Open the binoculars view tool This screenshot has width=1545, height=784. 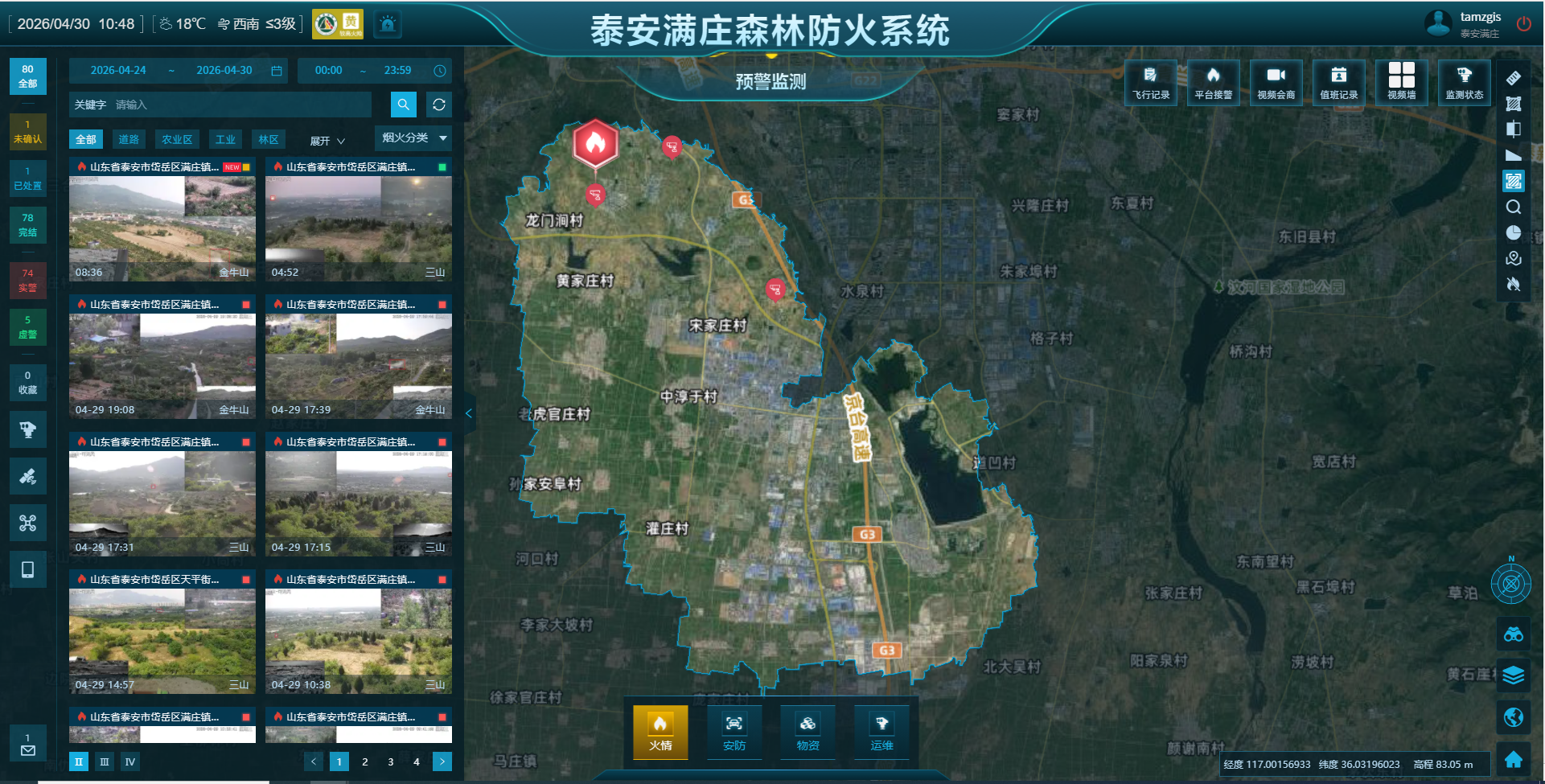point(1513,634)
